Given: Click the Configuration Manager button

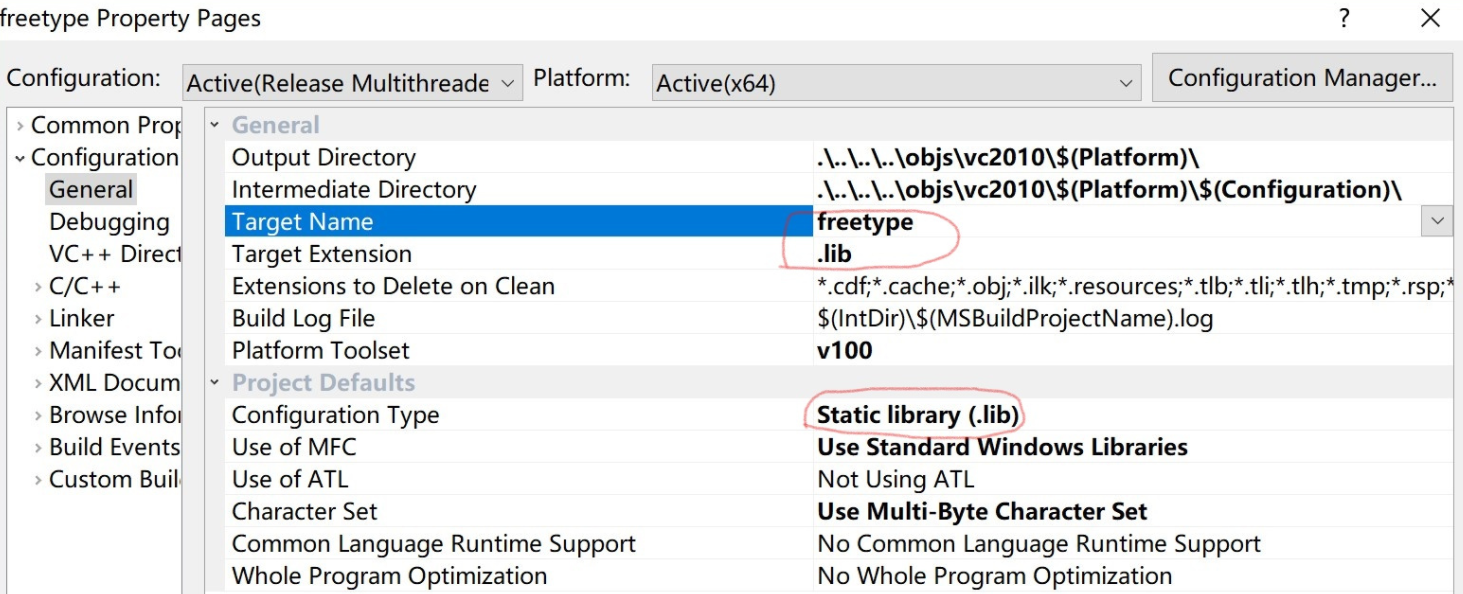Looking at the screenshot, I should pos(1301,78).
